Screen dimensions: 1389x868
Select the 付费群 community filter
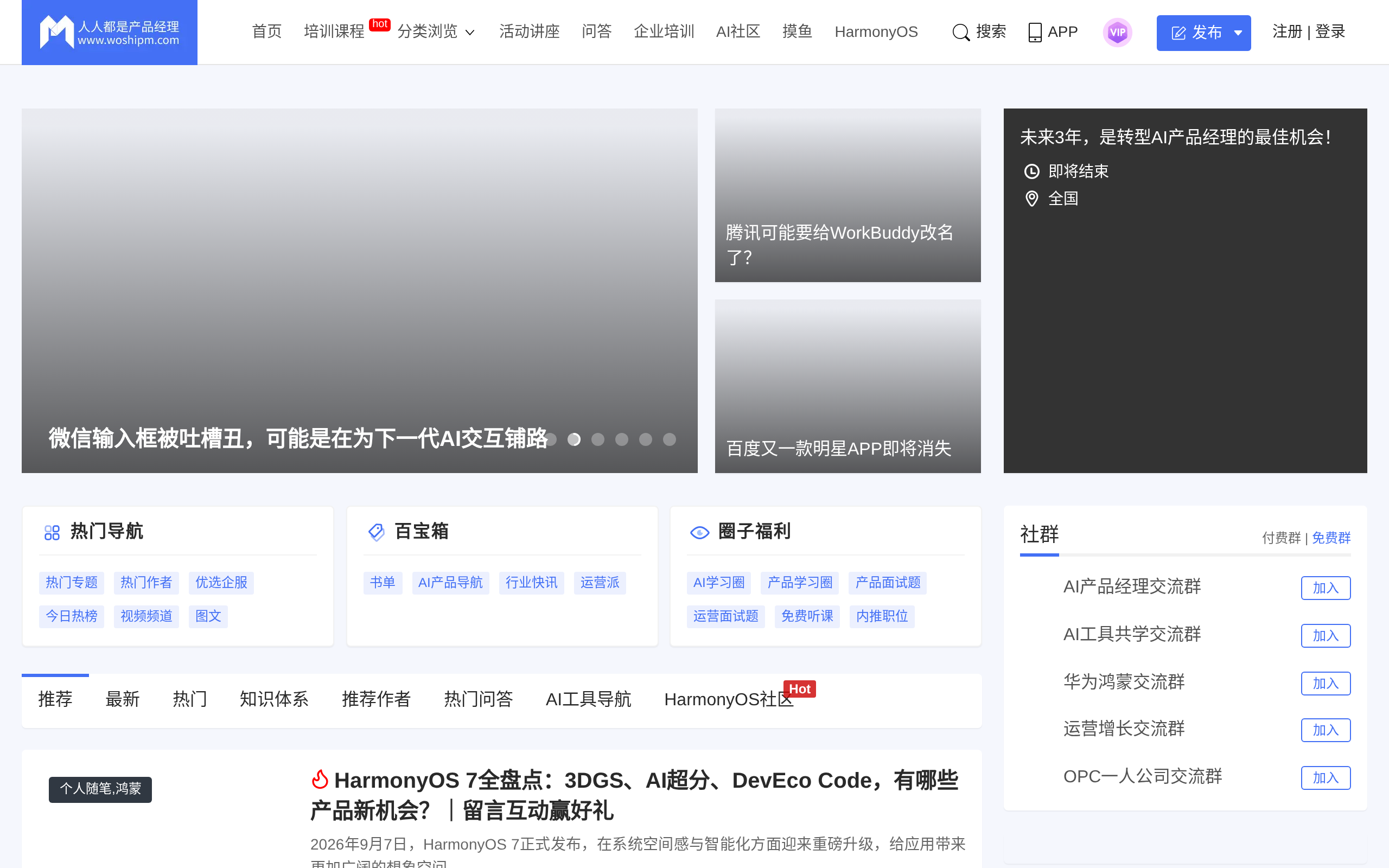[x=1281, y=538]
